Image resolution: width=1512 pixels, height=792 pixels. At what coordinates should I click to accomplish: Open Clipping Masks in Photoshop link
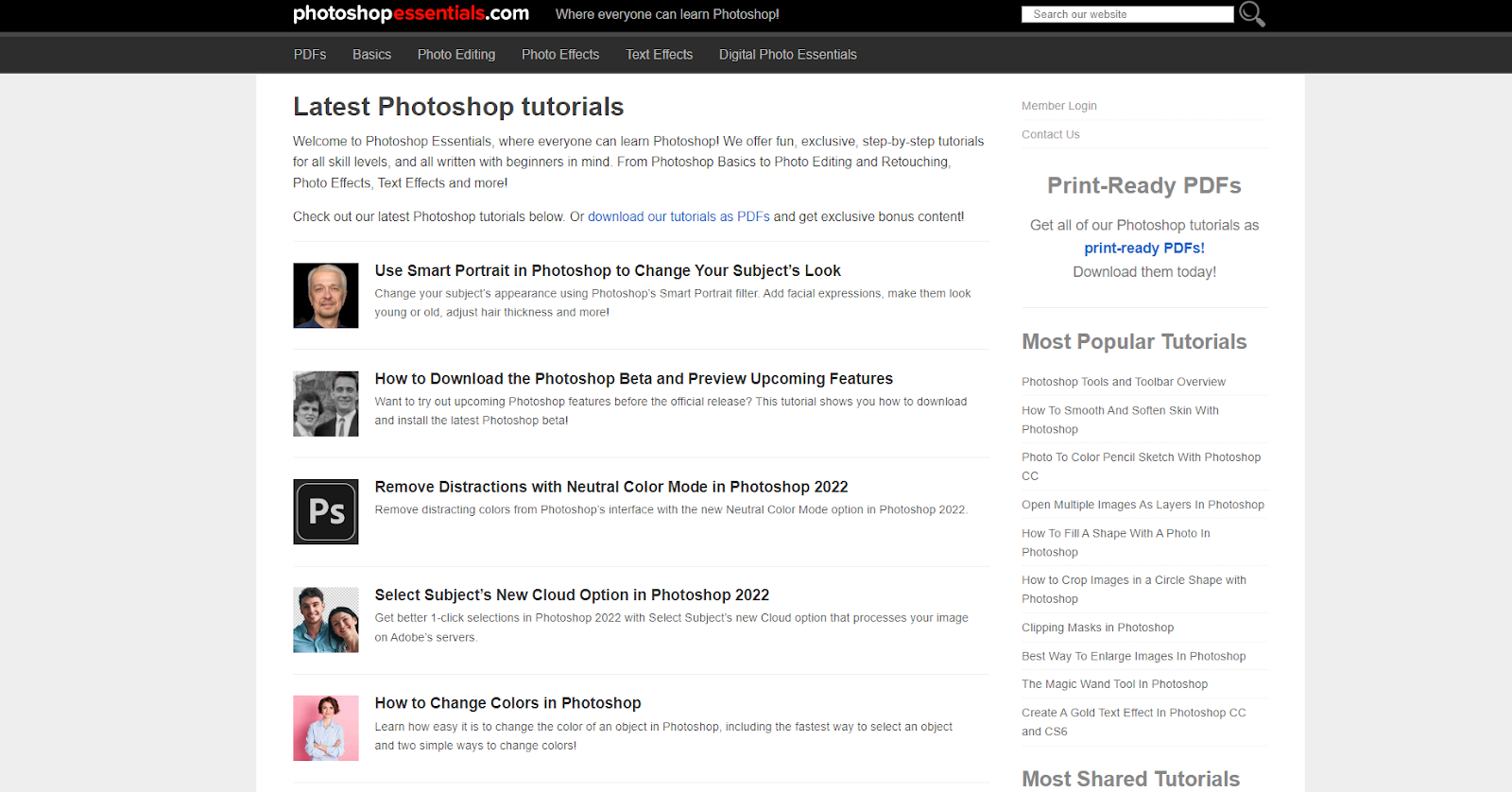pyautogui.click(x=1098, y=628)
